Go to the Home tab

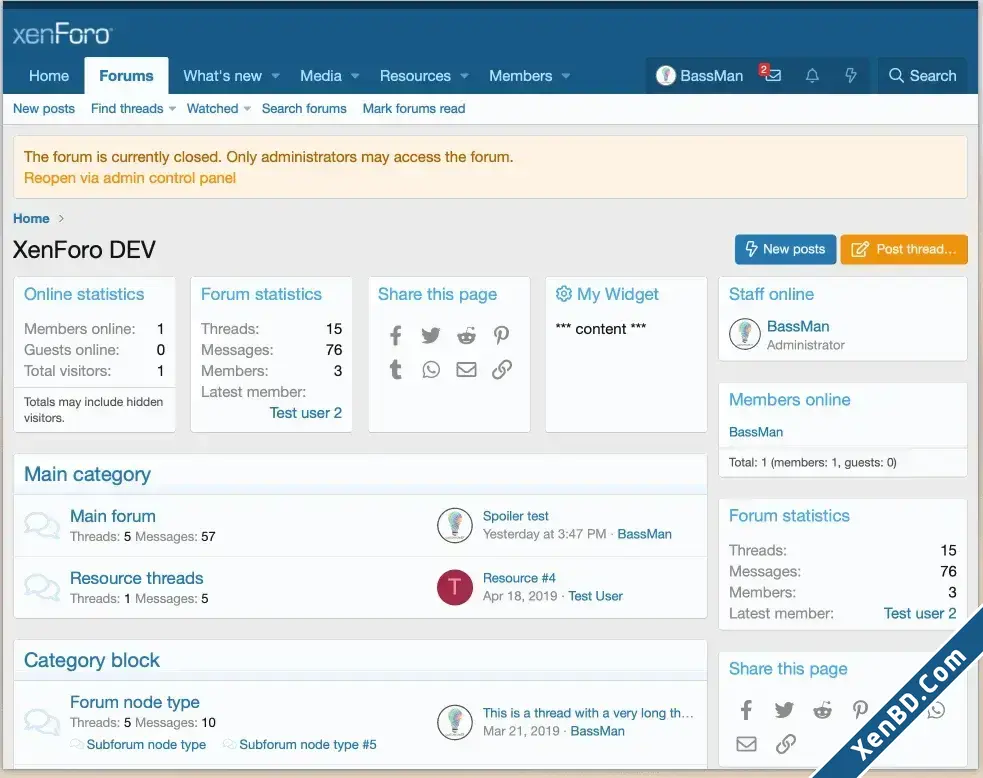[49, 76]
